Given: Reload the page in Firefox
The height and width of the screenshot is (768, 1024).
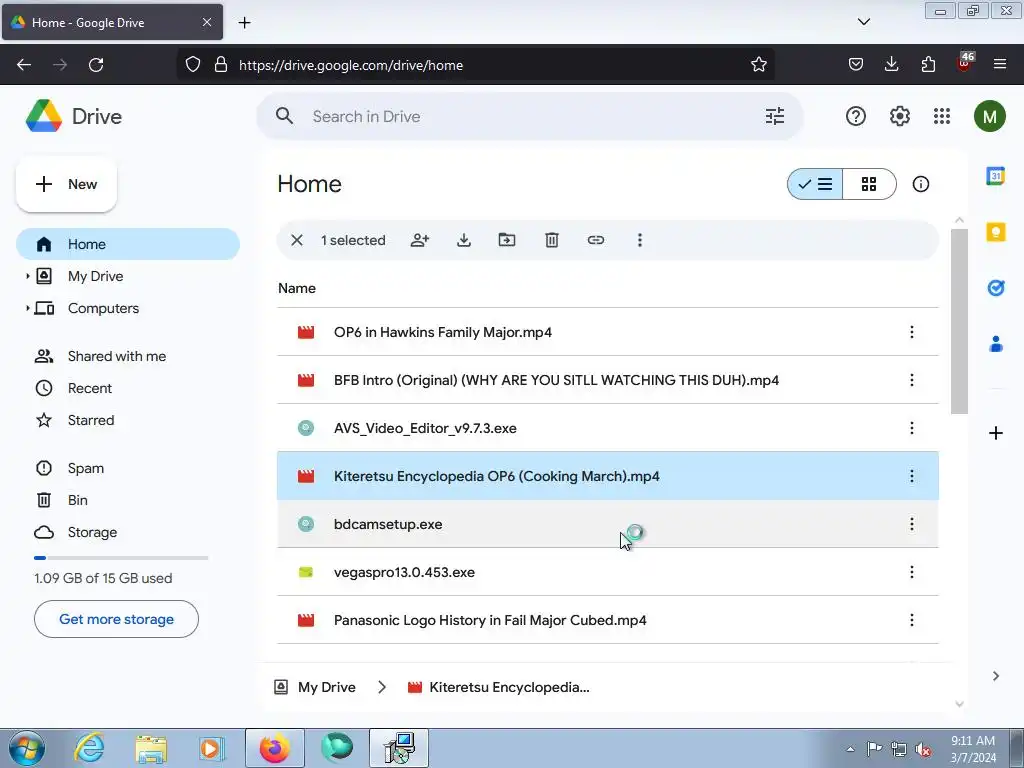Looking at the screenshot, I should 96,65.
